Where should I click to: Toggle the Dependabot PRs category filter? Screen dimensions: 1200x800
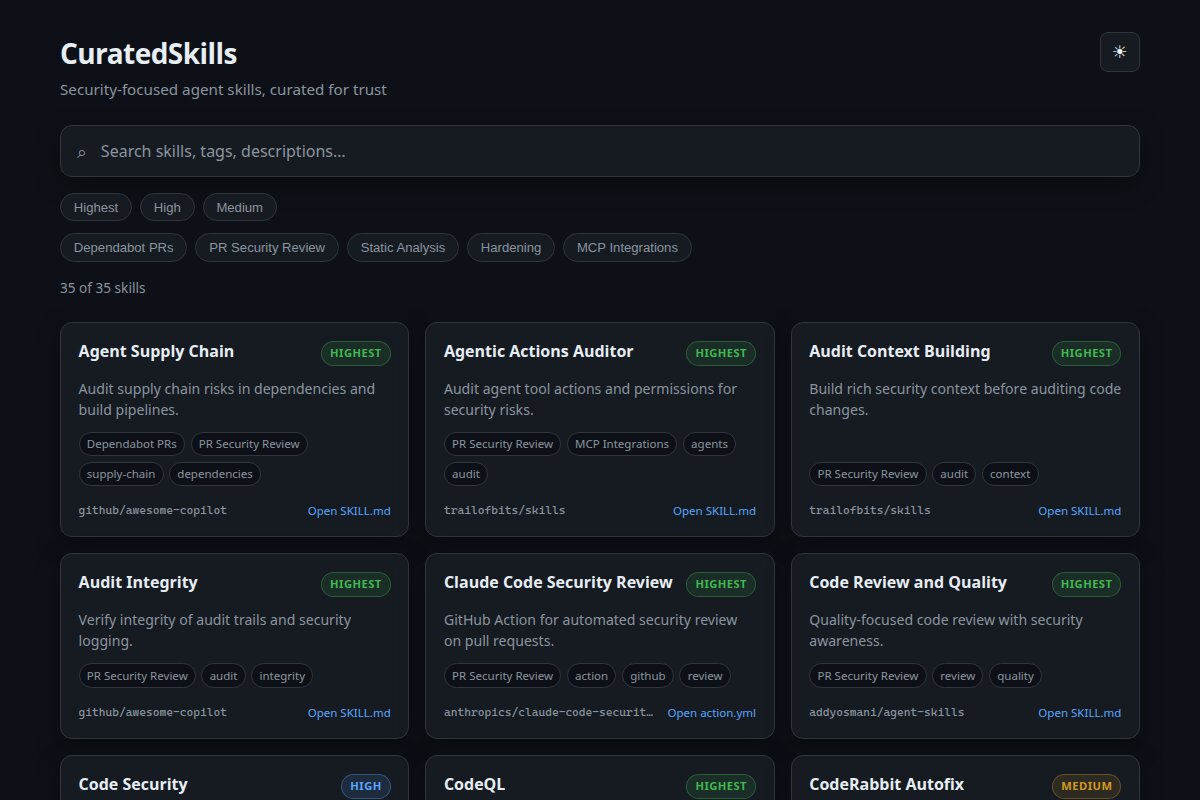tap(123, 248)
